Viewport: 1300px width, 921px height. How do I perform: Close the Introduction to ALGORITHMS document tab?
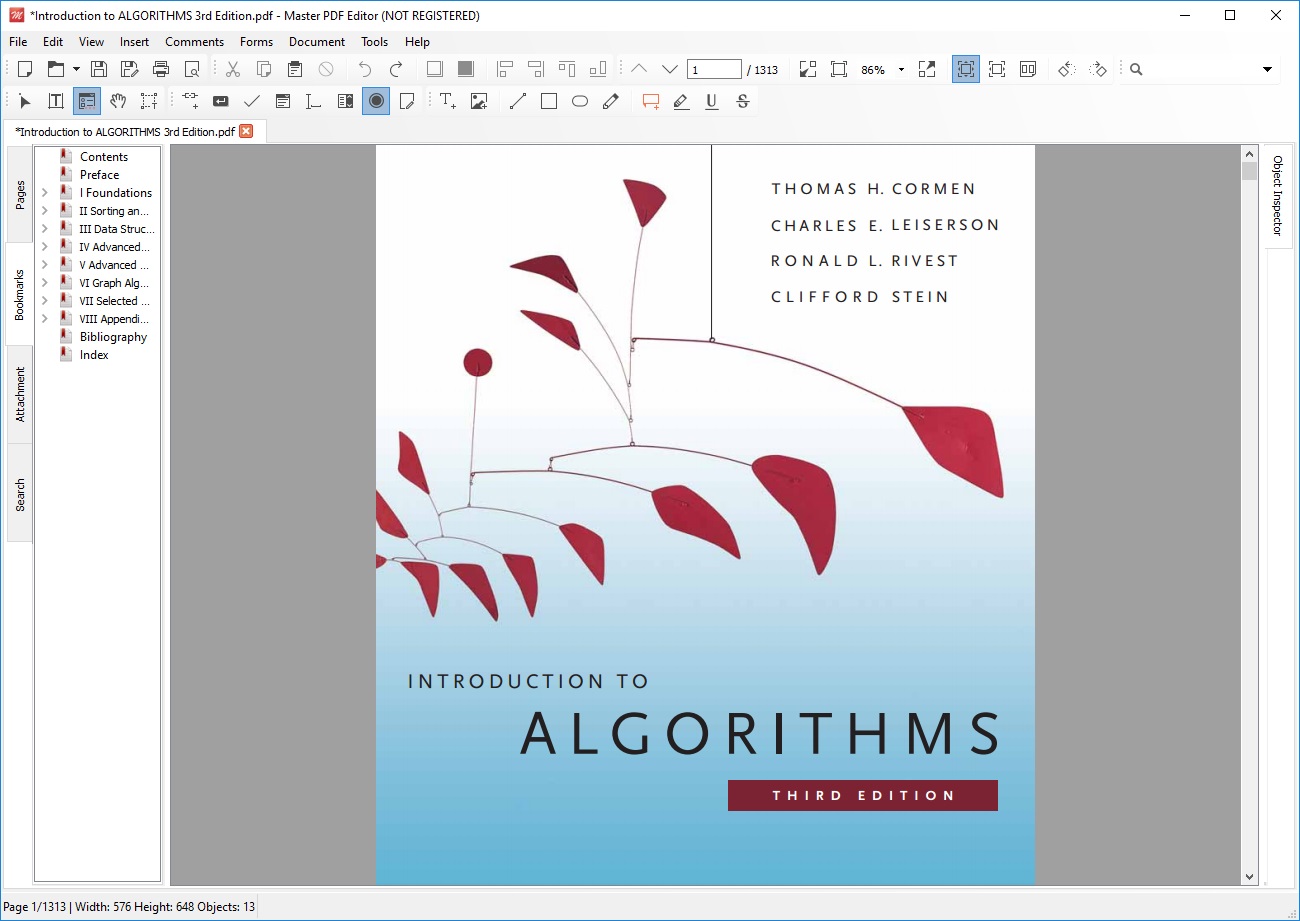coord(246,131)
